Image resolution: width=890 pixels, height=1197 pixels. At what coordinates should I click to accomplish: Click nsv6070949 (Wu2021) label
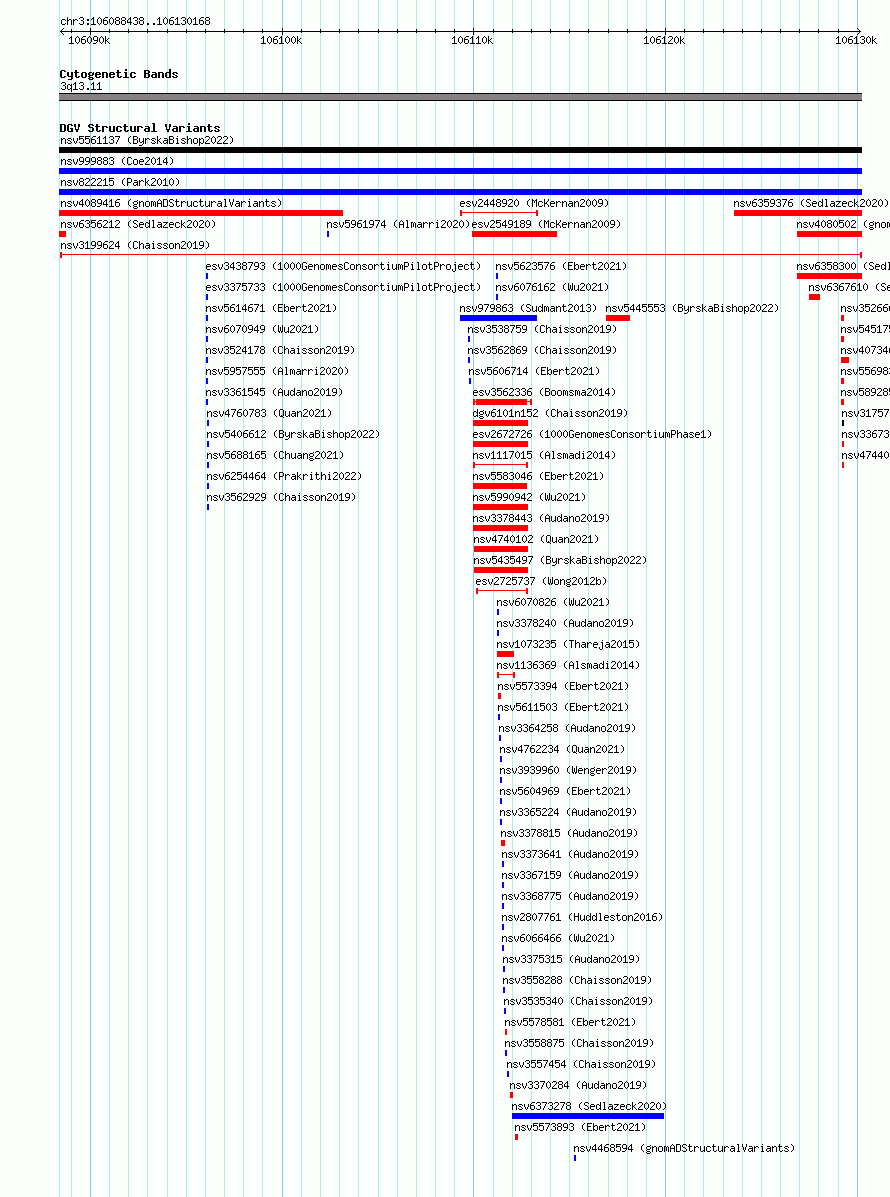click(x=263, y=329)
